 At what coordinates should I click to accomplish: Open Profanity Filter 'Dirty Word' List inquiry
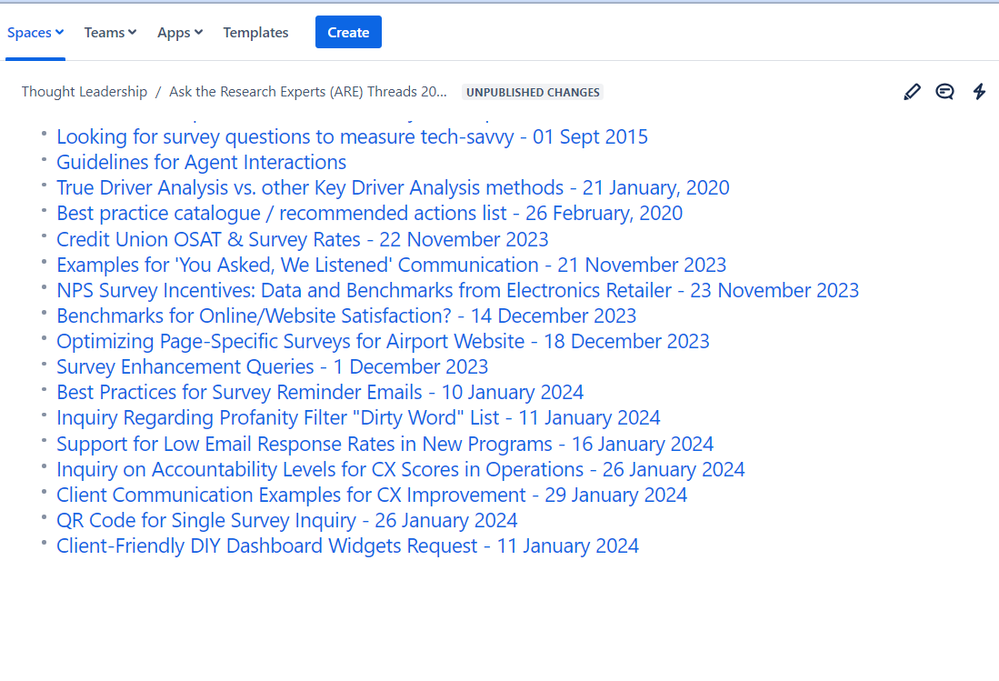coord(359,417)
